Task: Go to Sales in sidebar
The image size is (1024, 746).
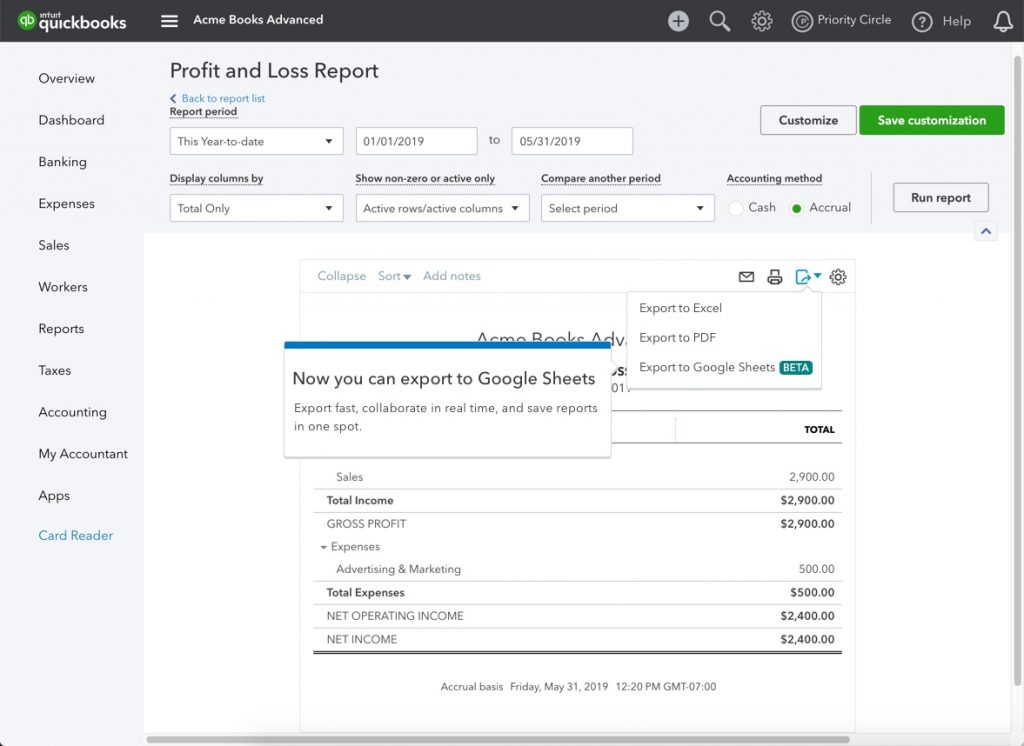Action: (54, 246)
